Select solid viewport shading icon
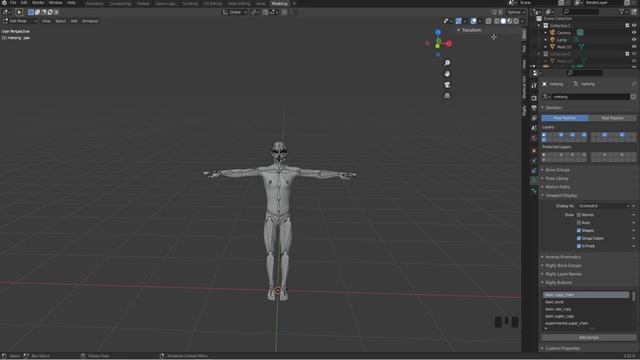The height and width of the screenshot is (360, 640). 503,21
